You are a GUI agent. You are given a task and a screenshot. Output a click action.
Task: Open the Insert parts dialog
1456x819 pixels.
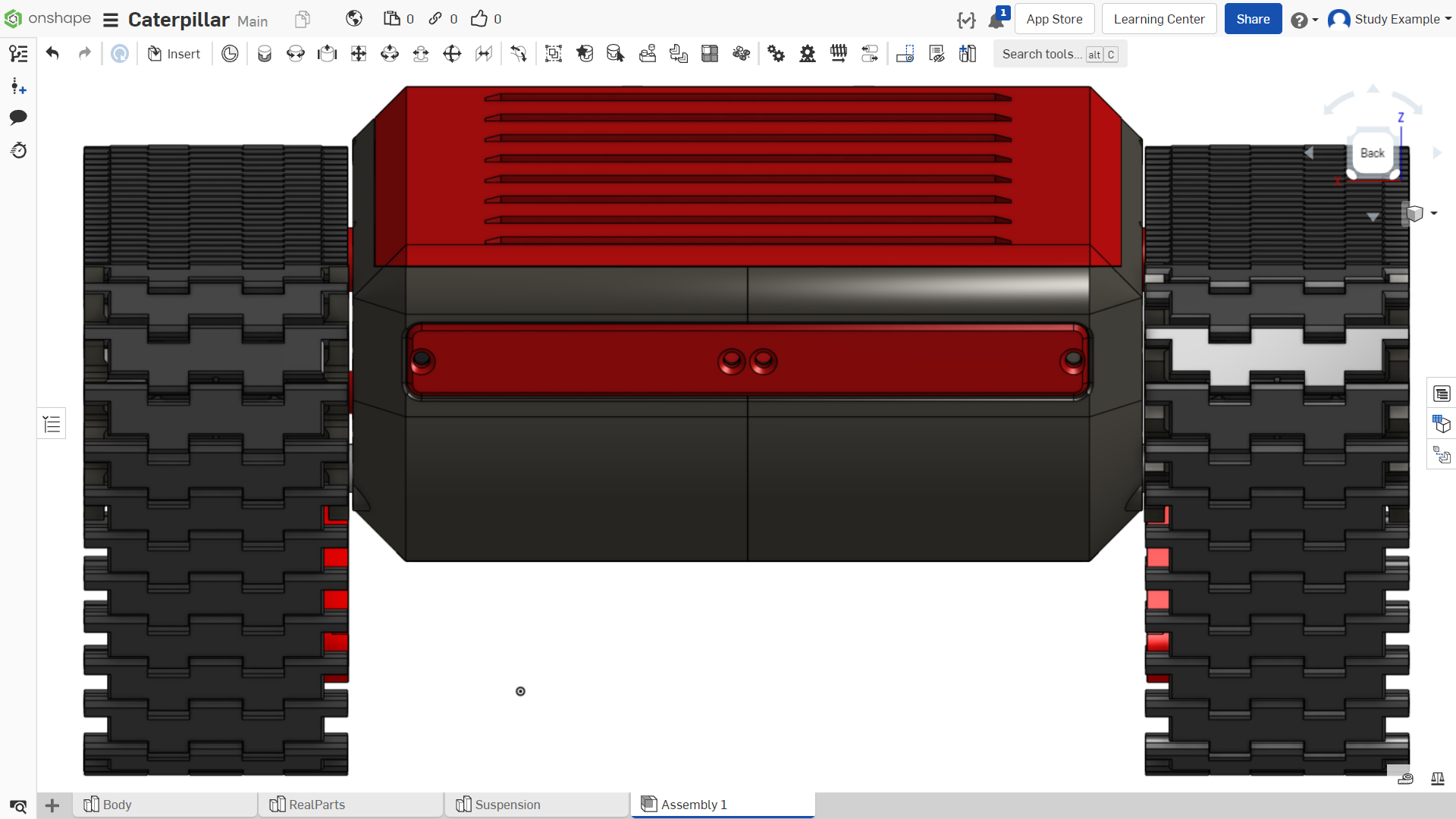tap(174, 54)
